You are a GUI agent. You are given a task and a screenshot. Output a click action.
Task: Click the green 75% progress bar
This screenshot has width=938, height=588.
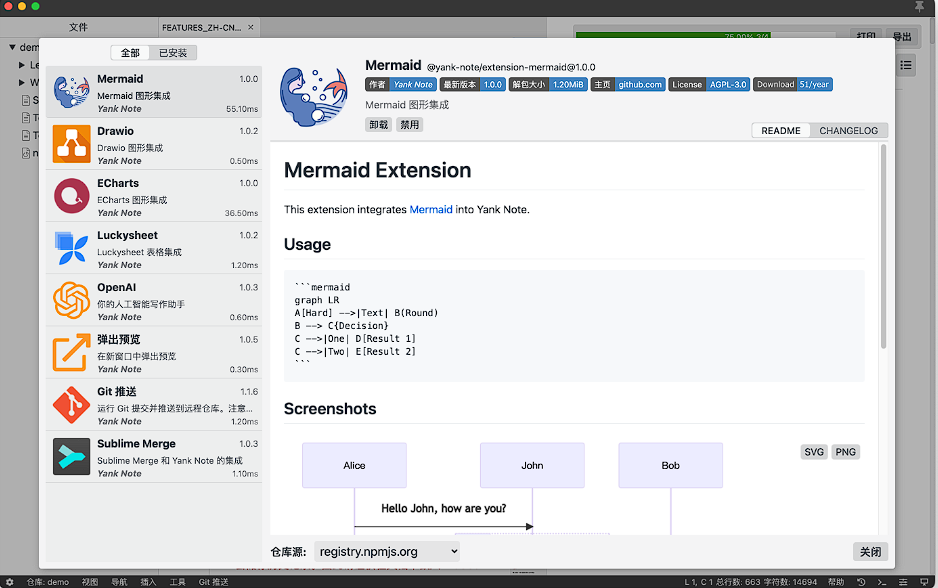tap(673, 35)
